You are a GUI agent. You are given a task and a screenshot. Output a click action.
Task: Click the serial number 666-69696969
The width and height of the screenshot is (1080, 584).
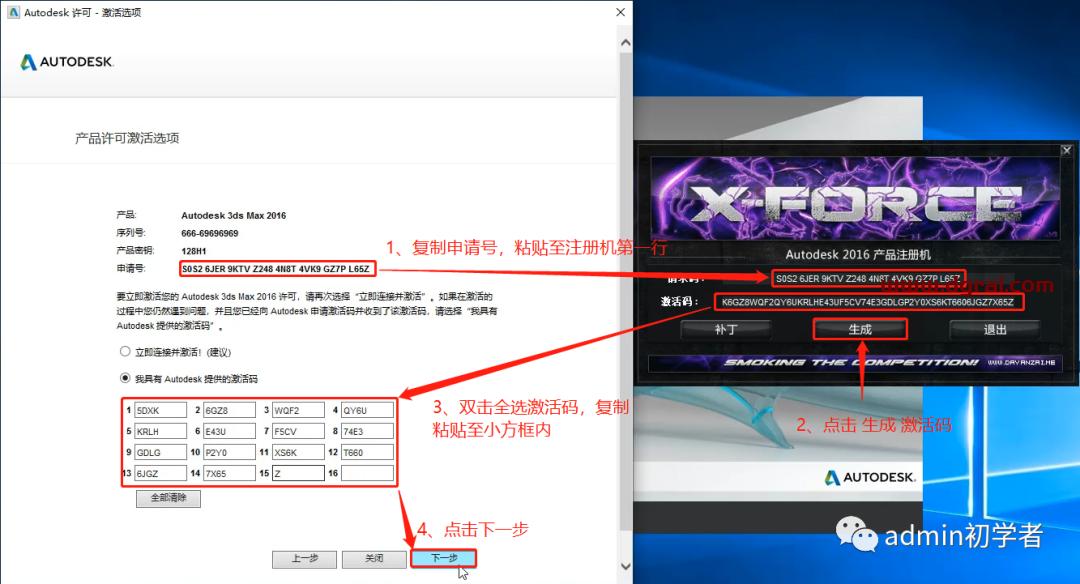(209, 233)
